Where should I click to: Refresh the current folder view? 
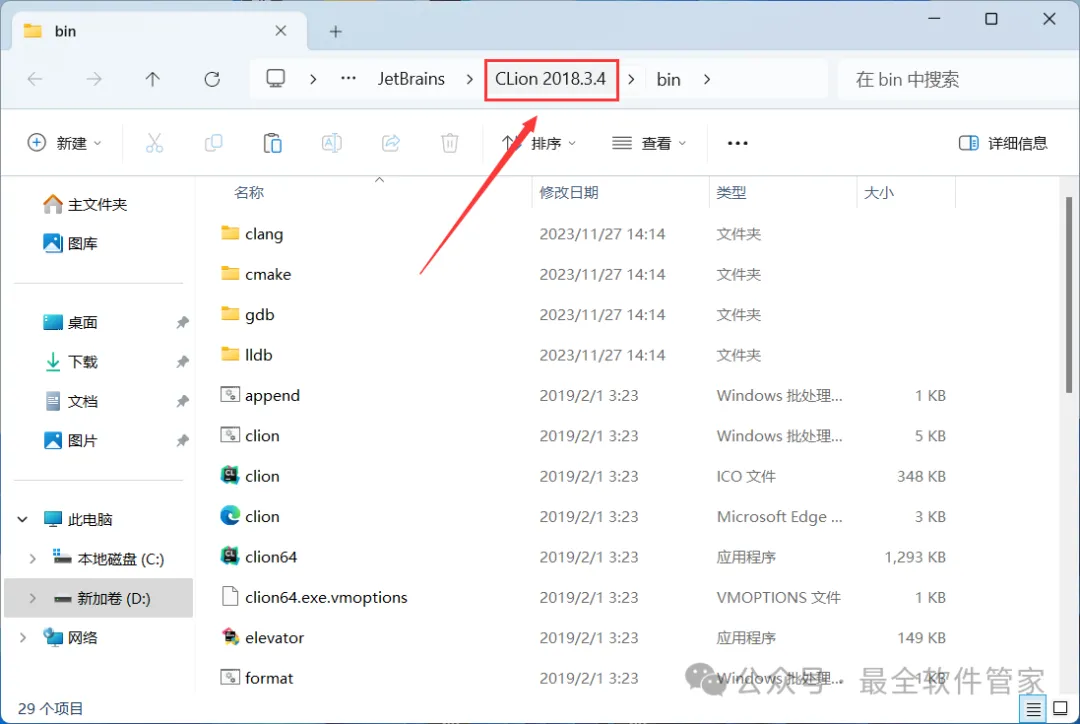click(212, 79)
